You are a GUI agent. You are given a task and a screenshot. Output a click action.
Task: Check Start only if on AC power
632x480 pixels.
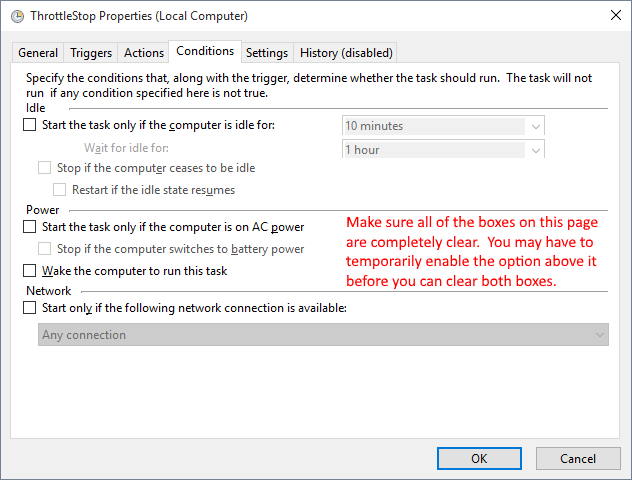pyautogui.click(x=29, y=226)
